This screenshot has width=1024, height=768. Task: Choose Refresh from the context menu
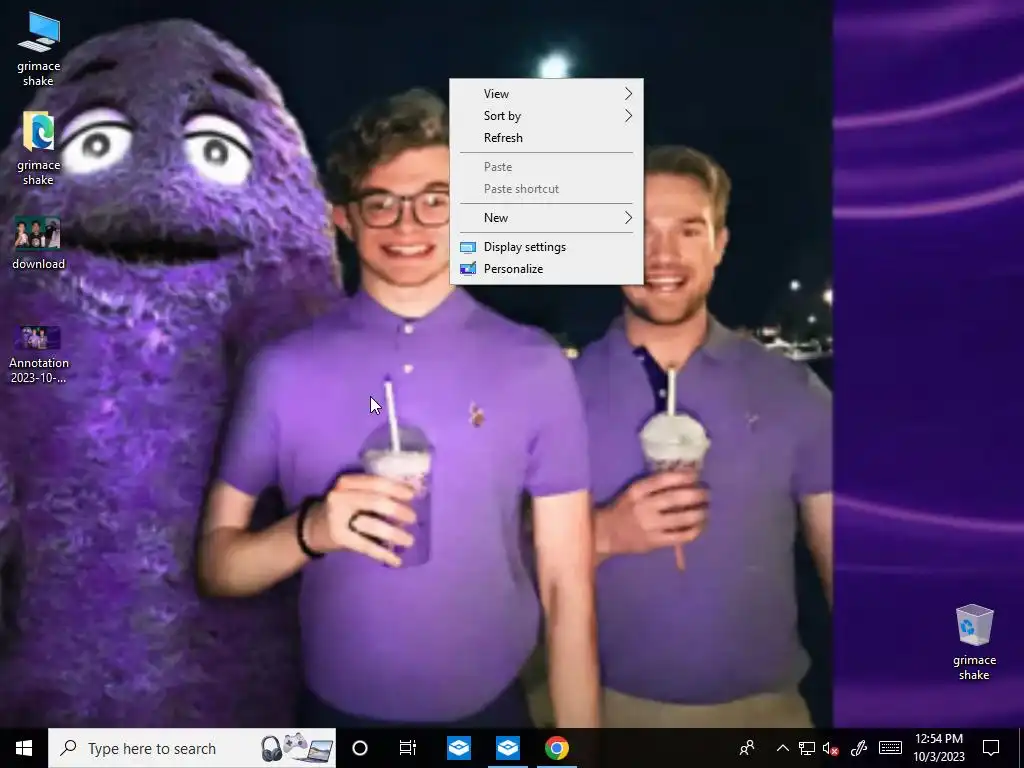(x=547, y=138)
